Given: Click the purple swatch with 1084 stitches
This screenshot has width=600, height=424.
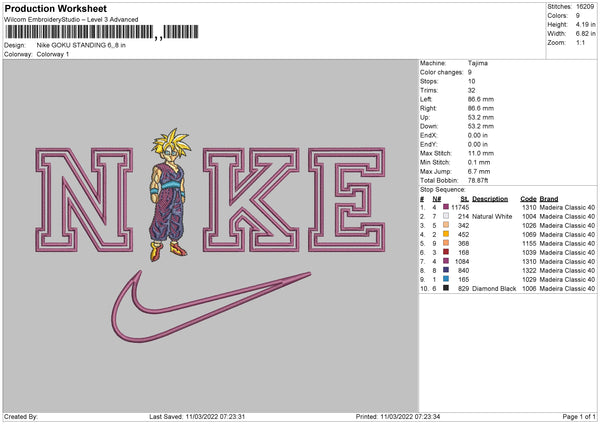Looking at the screenshot, I should point(446,261).
